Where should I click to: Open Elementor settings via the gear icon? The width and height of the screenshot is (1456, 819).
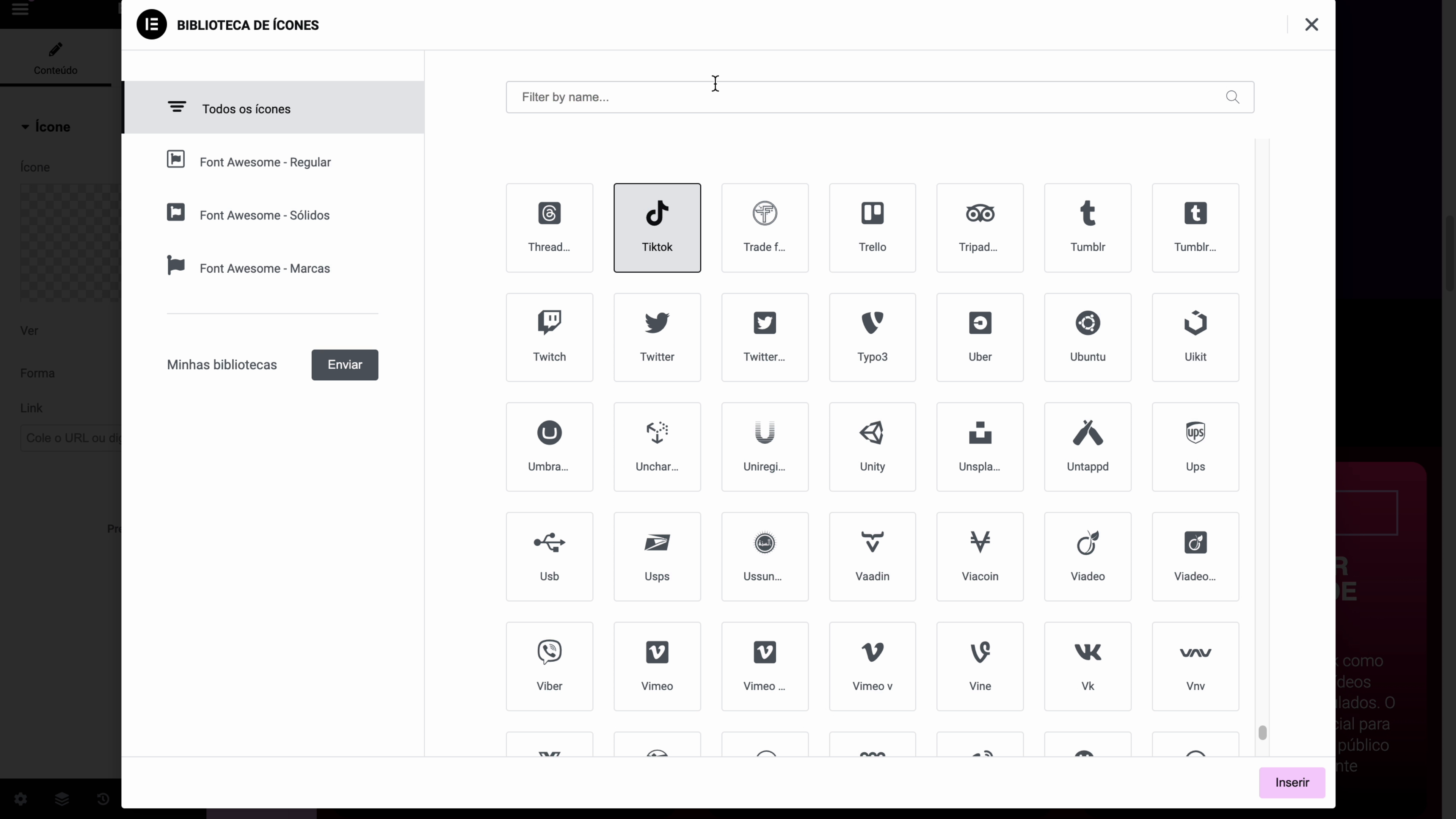click(x=20, y=799)
